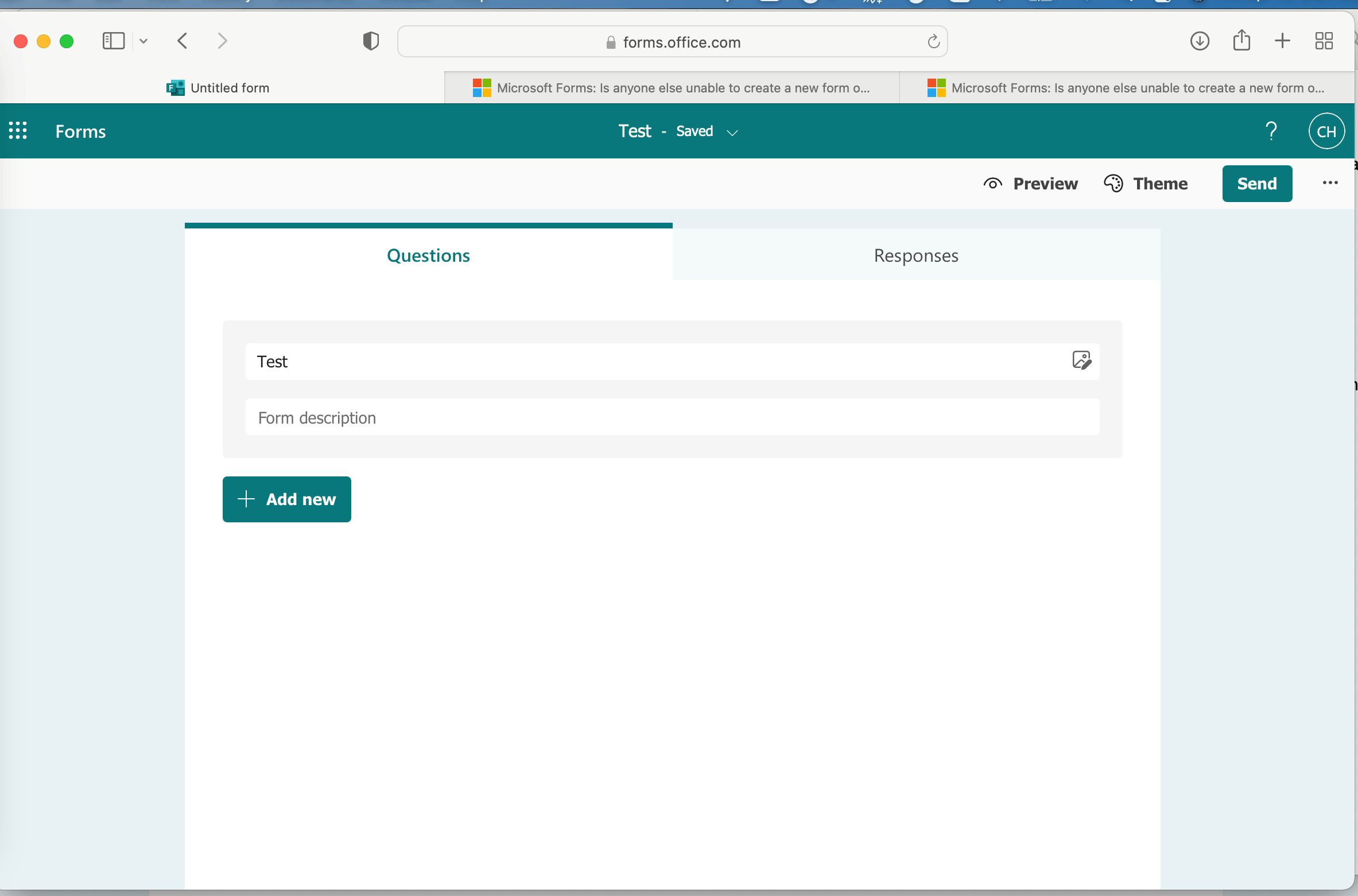This screenshot has width=1358, height=896.
Task: Expand the Test - Saved title dropdown
Action: tap(732, 133)
